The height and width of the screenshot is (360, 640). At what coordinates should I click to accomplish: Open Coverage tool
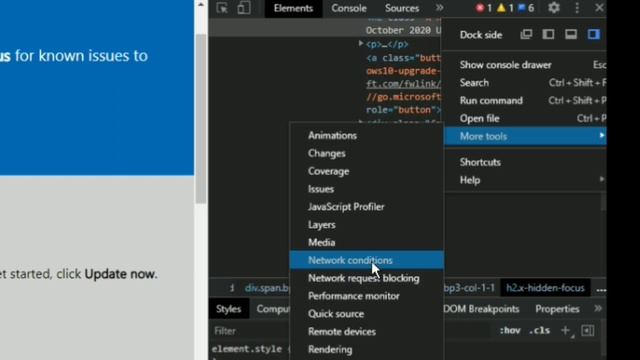366,171
